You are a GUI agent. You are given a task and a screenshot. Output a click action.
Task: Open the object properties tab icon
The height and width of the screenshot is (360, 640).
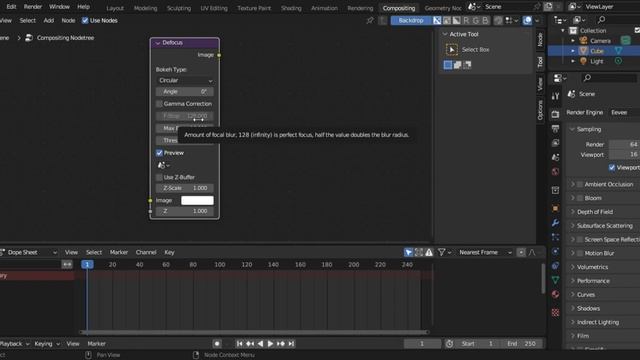(x=555, y=209)
